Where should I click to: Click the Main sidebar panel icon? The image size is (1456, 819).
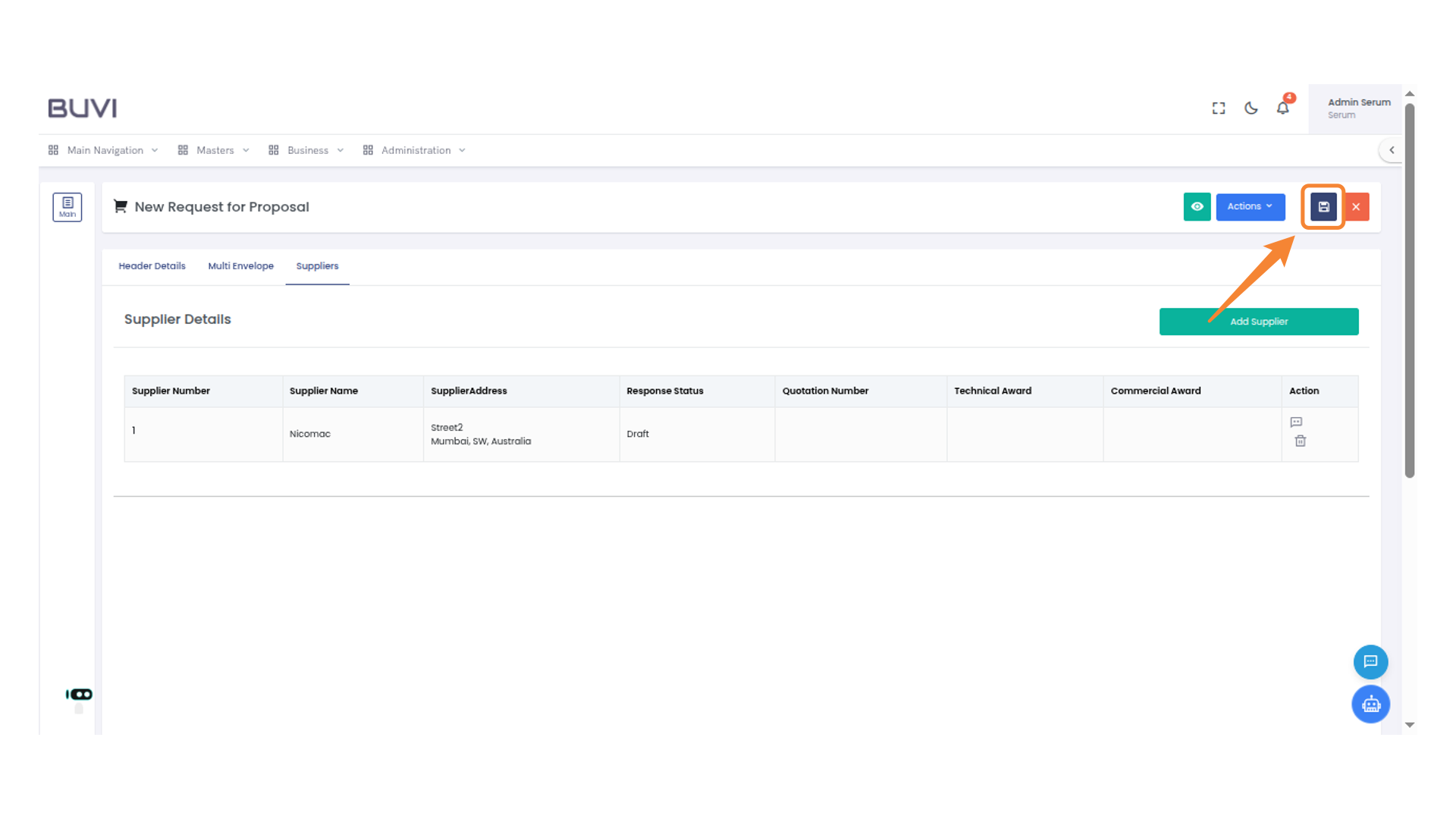click(x=67, y=206)
